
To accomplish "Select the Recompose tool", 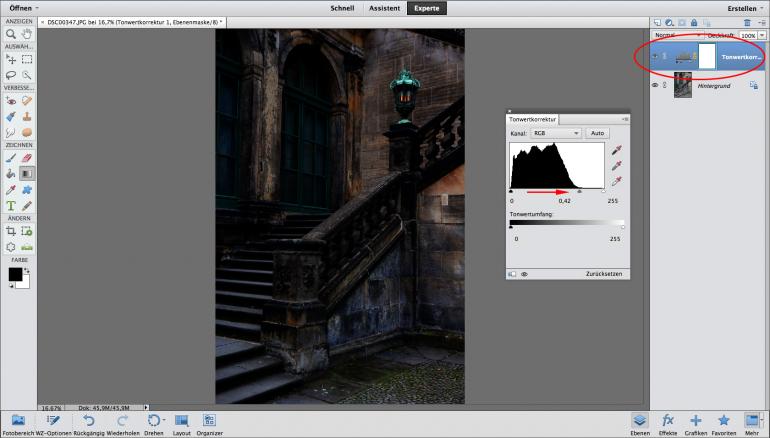I will point(27,231).
